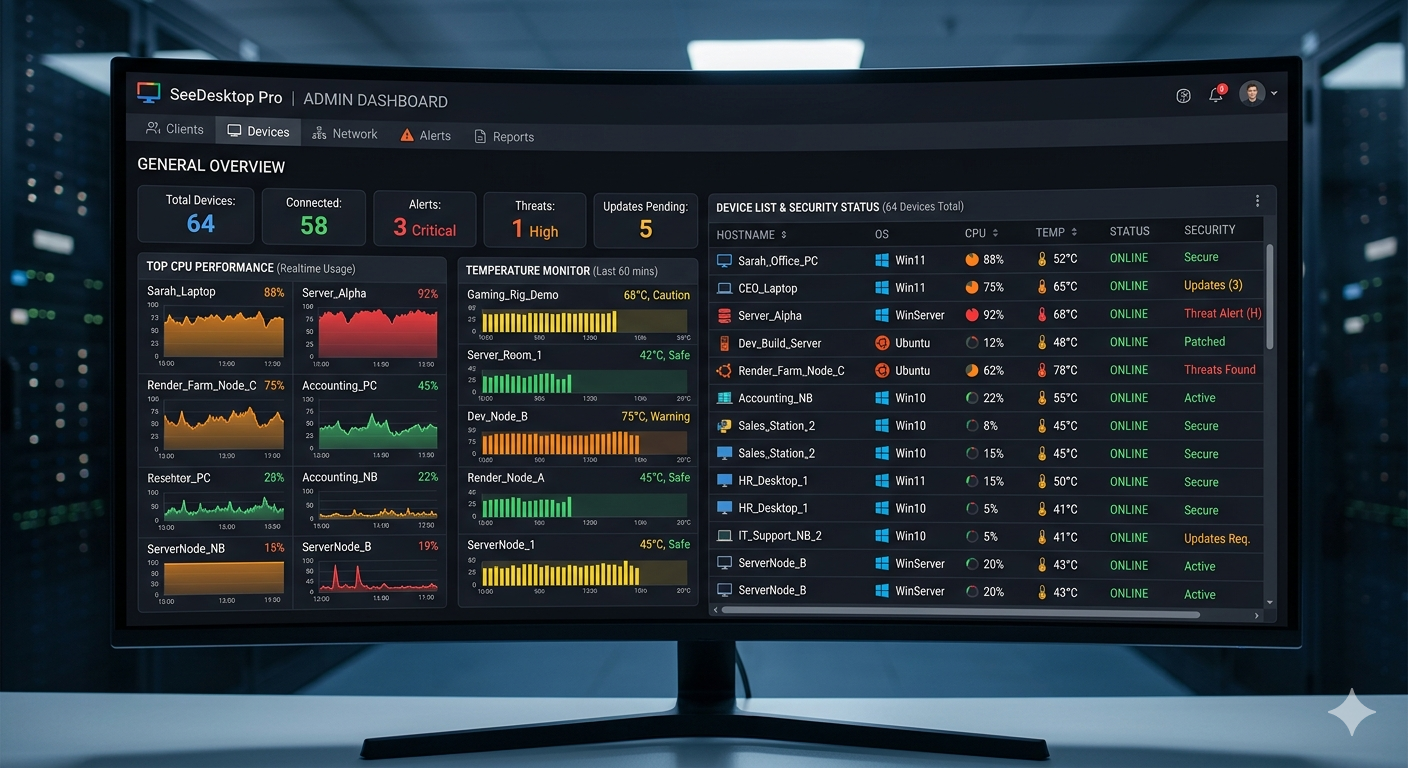The width and height of the screenshot is (1408, 768).
Task: Click the "Threat Alert (H)" security status
Action: [x=1223, y=313]
